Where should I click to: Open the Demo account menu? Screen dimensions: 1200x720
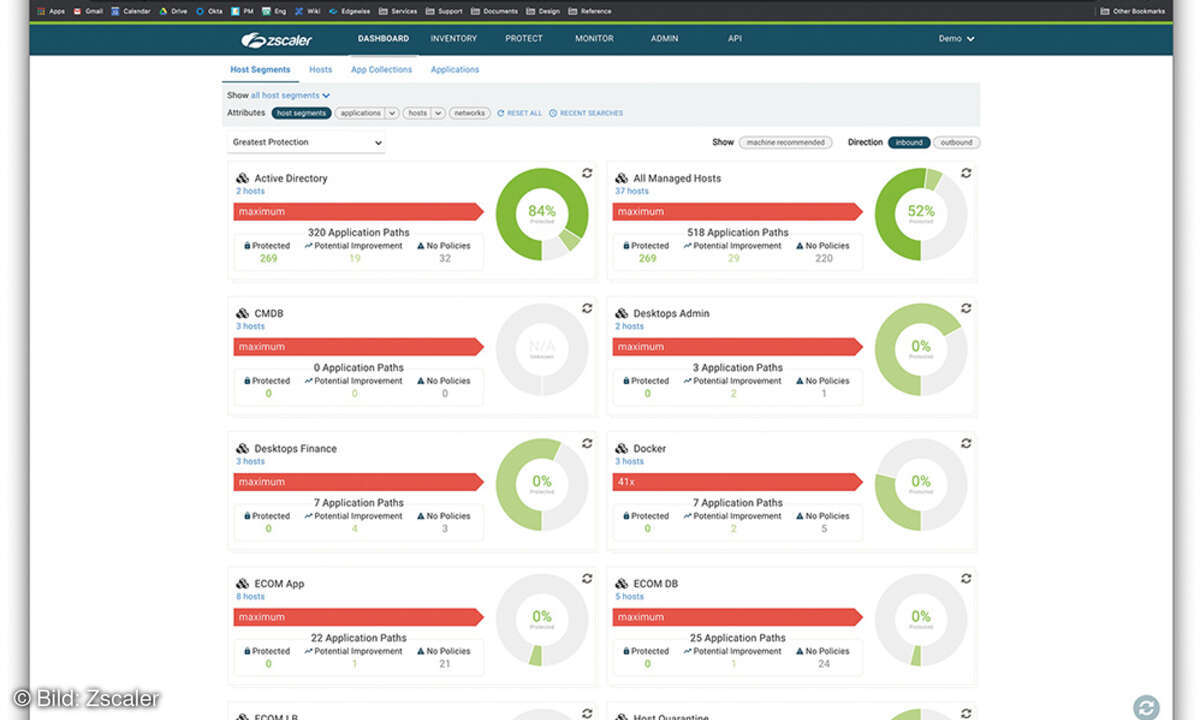(956, 39)
